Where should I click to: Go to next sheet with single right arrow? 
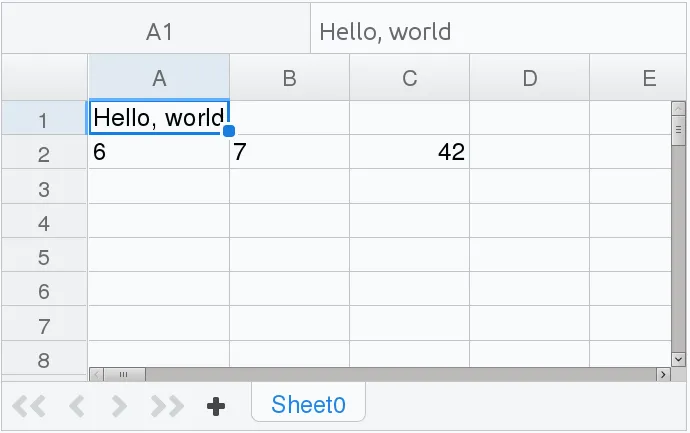click(x=119, y=406)
